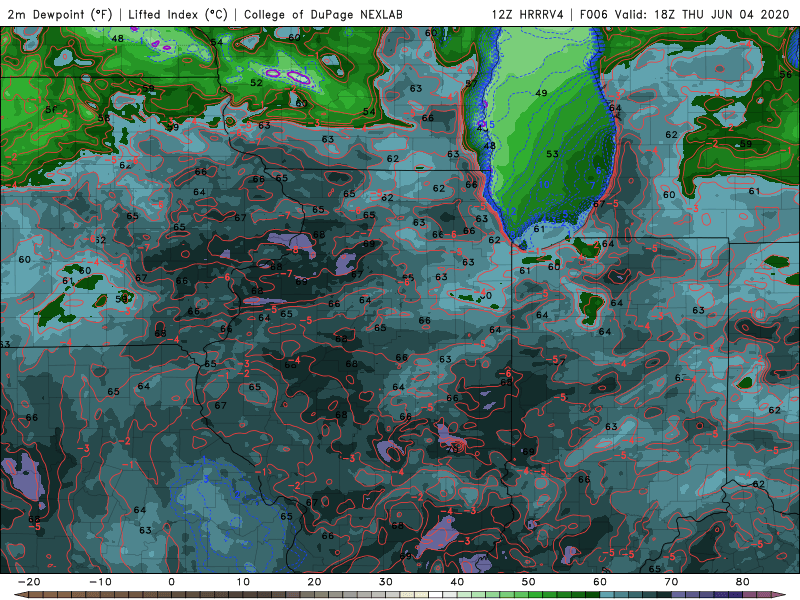Click the -10 label on the color scale
This screenshot has width=800, height=600.
pos(100,582)
